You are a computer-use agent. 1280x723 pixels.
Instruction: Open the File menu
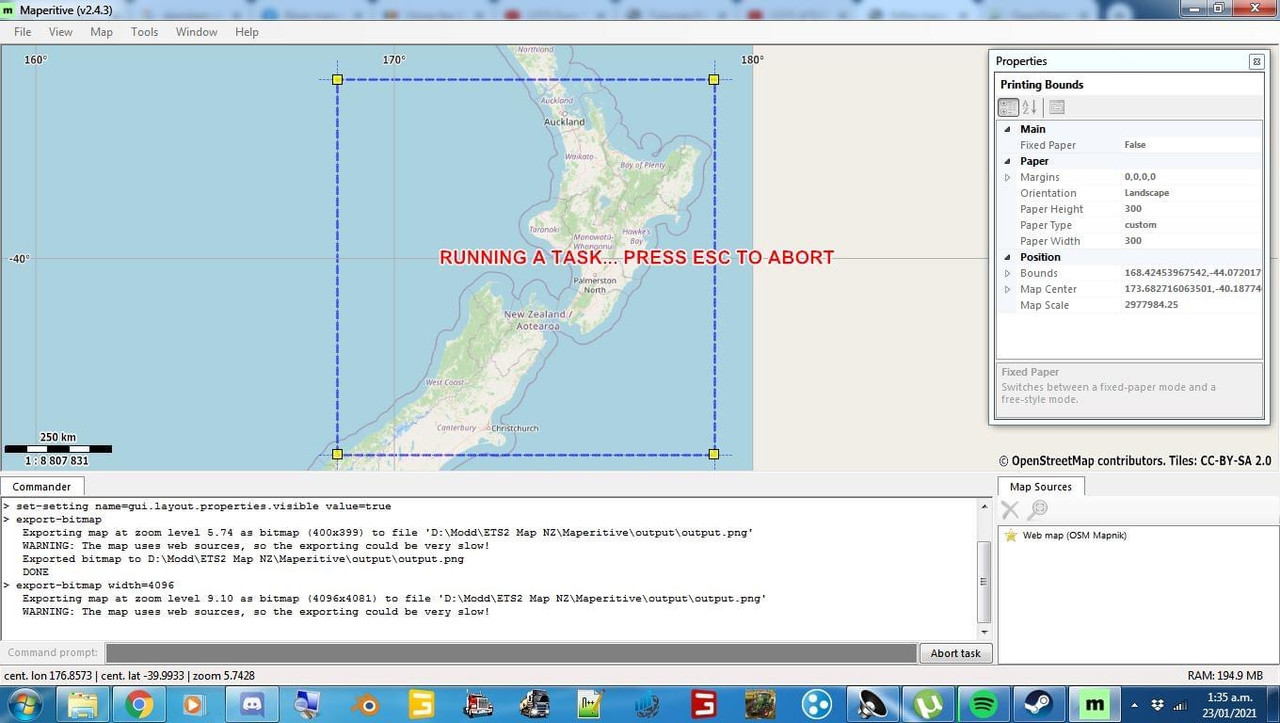pyautogui.click(x=22, y=32)
